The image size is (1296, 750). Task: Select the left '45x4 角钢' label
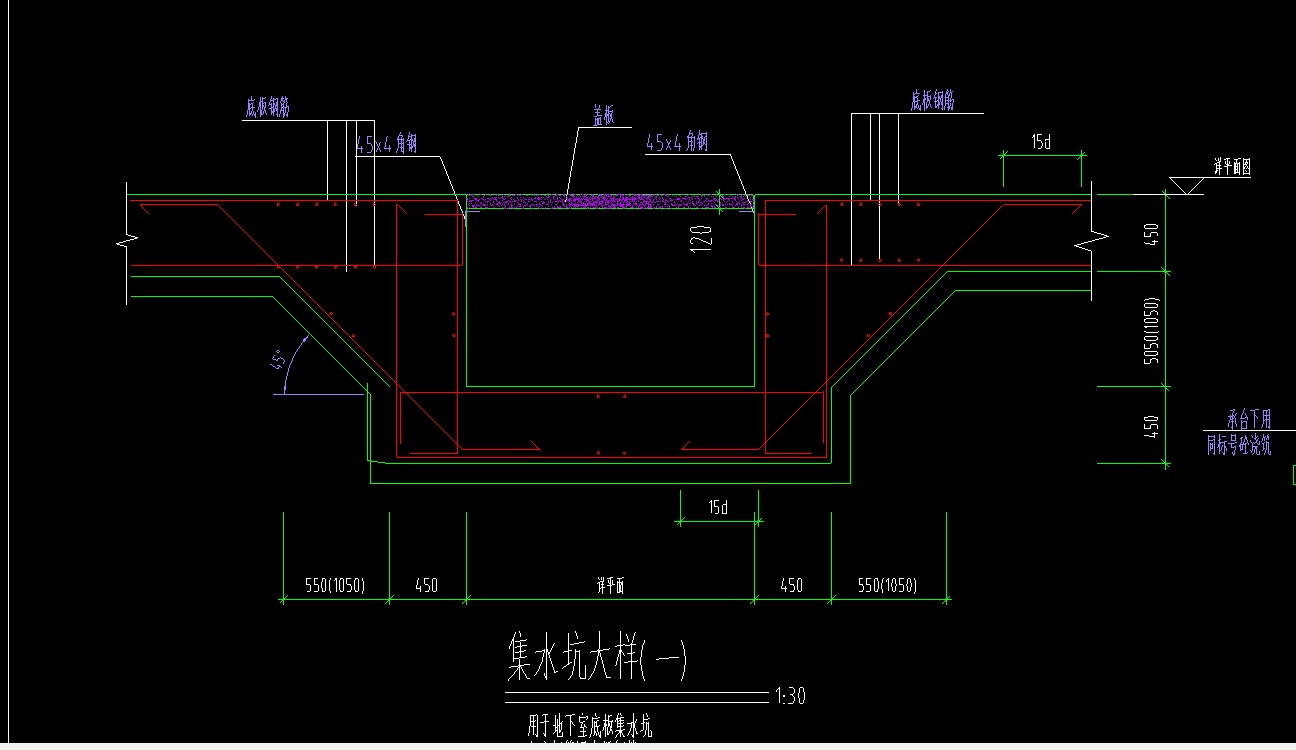click(x=386, y=145)
